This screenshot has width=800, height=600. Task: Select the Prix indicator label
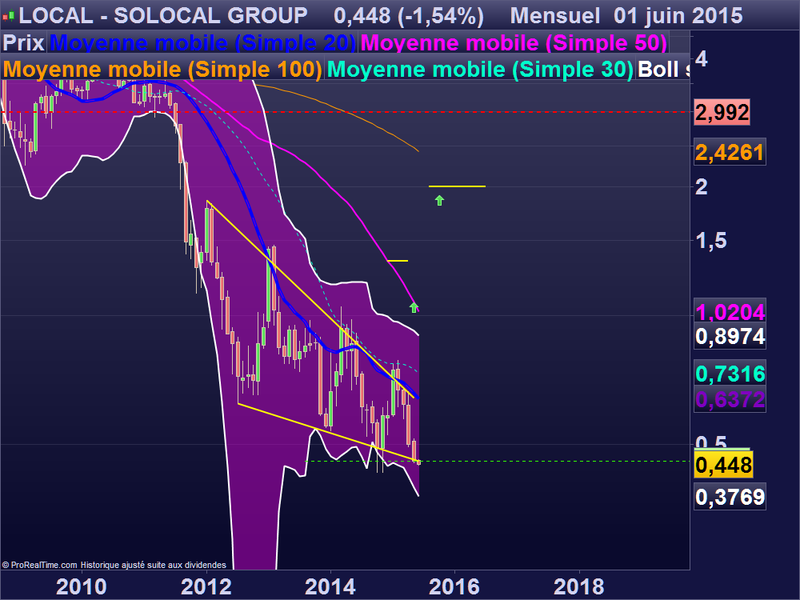[23, 43]
